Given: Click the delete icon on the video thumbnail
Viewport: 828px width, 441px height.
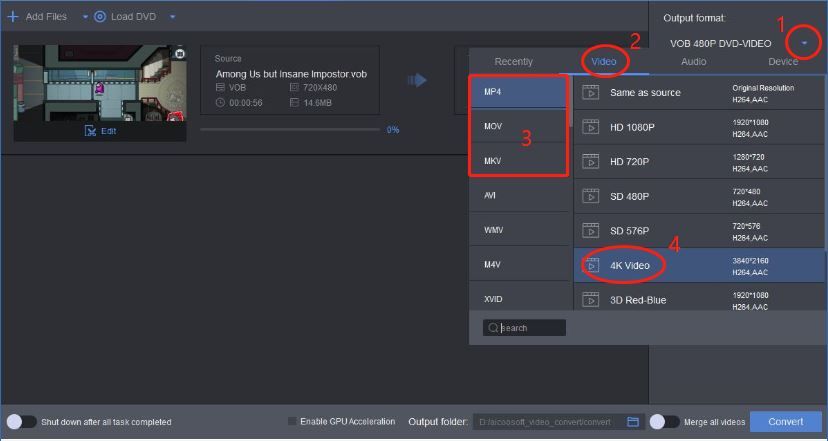Looking at the screenshot, I should coord(179,53).
